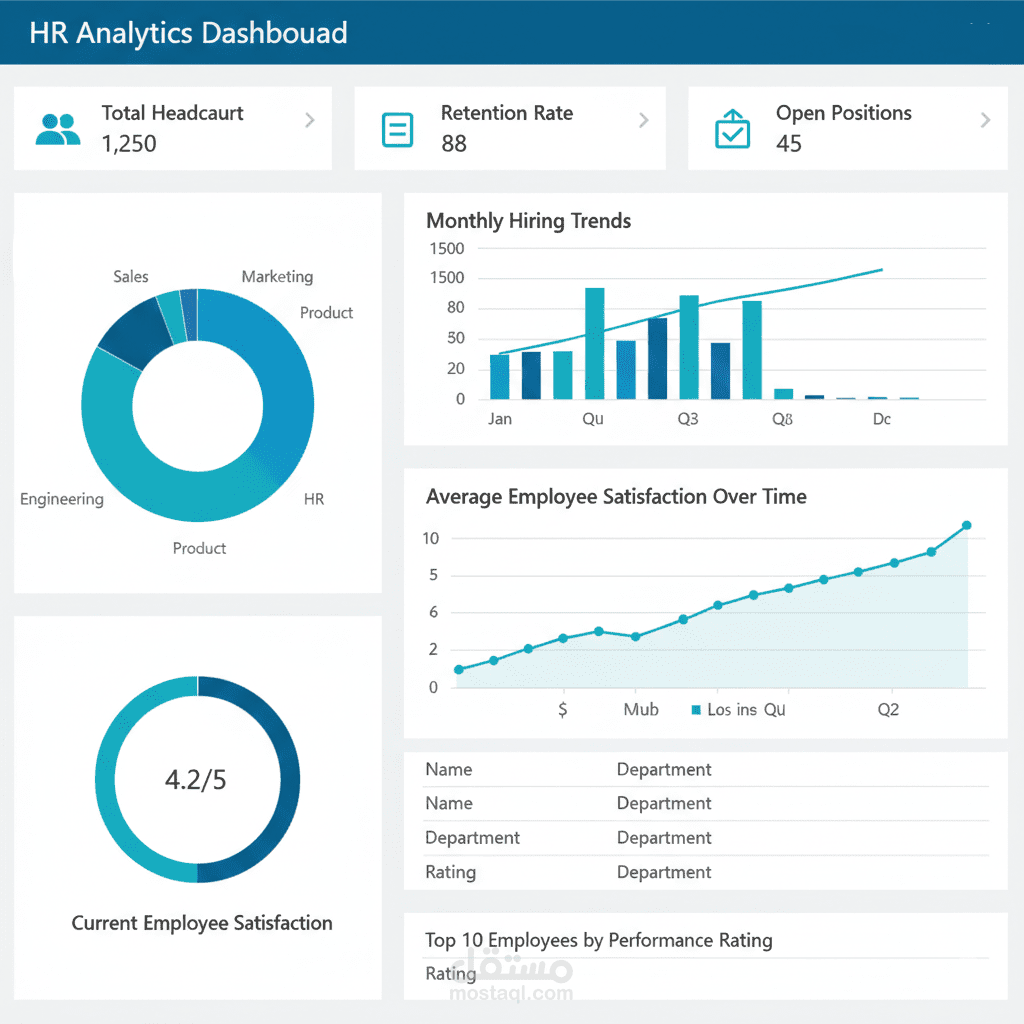1024x1024 pixels.
Task: Select the first Name row in the employee table
Action: (448, 769)
